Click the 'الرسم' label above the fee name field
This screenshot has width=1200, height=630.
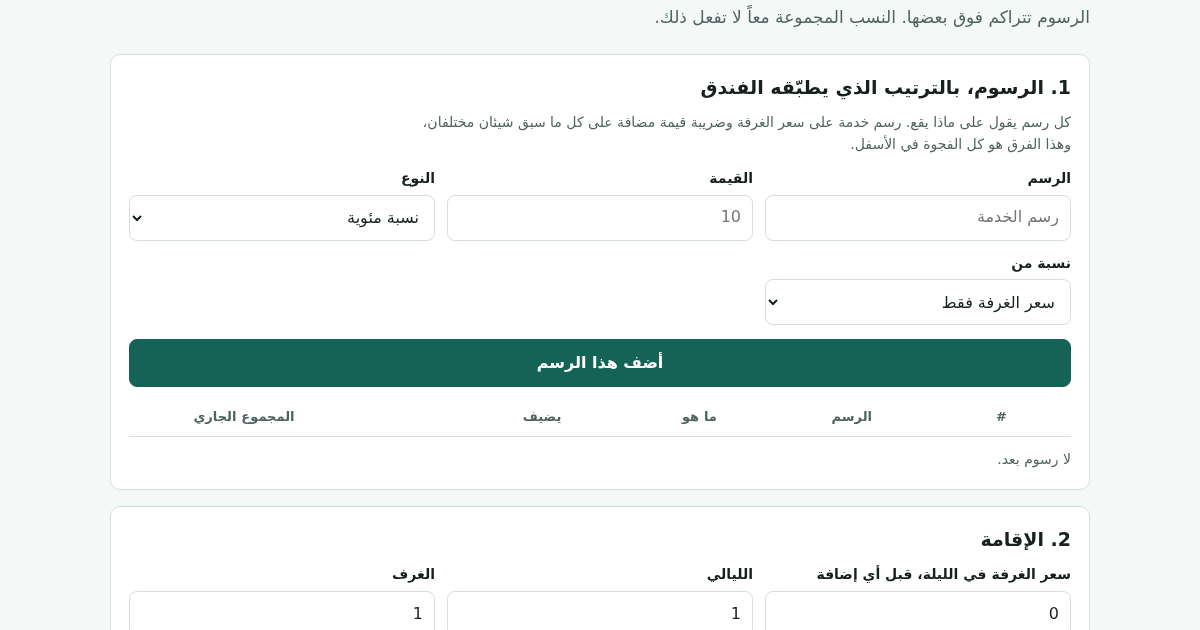(x=1049, y=178)
